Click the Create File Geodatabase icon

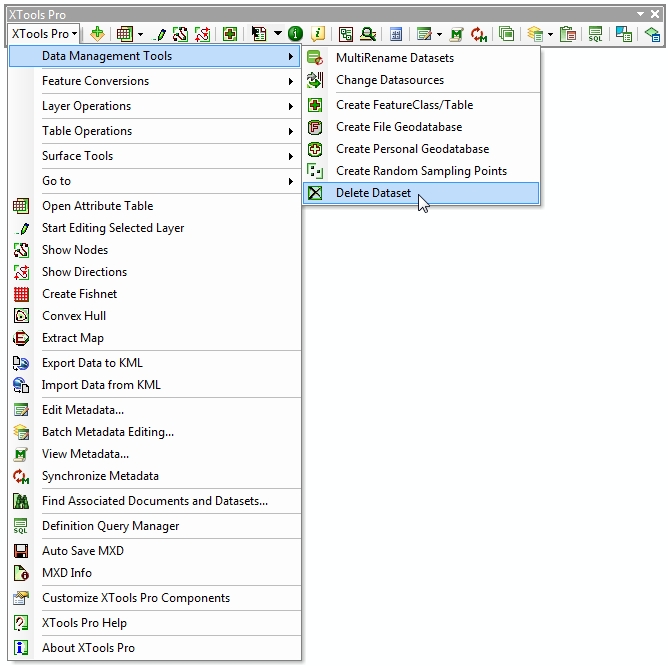tap(315, 127)
